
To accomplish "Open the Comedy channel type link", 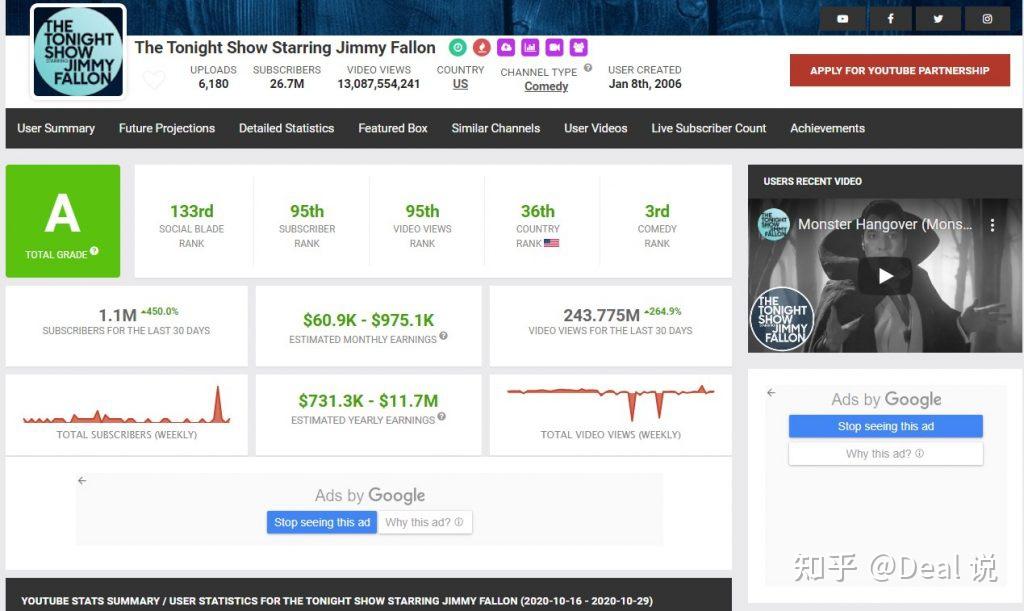I will 545,87.
